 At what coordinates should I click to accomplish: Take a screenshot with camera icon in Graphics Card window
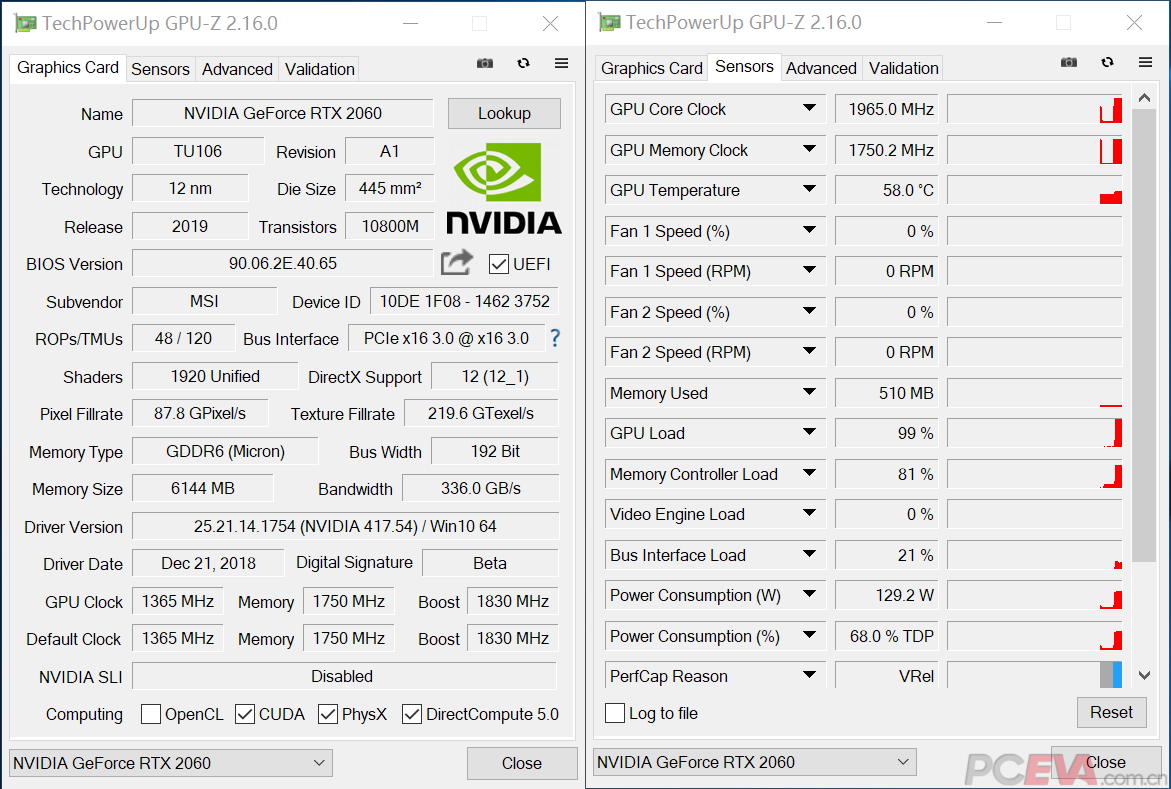tap(485, 64)
